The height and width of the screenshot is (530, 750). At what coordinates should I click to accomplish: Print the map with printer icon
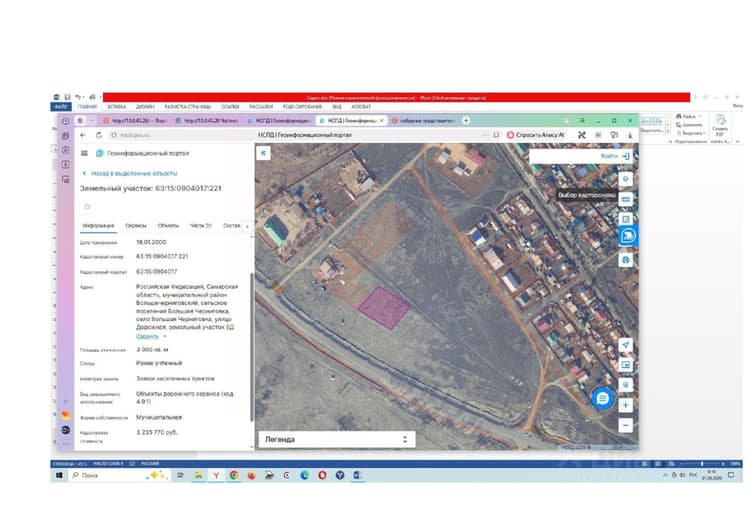[x=626, y=260]
